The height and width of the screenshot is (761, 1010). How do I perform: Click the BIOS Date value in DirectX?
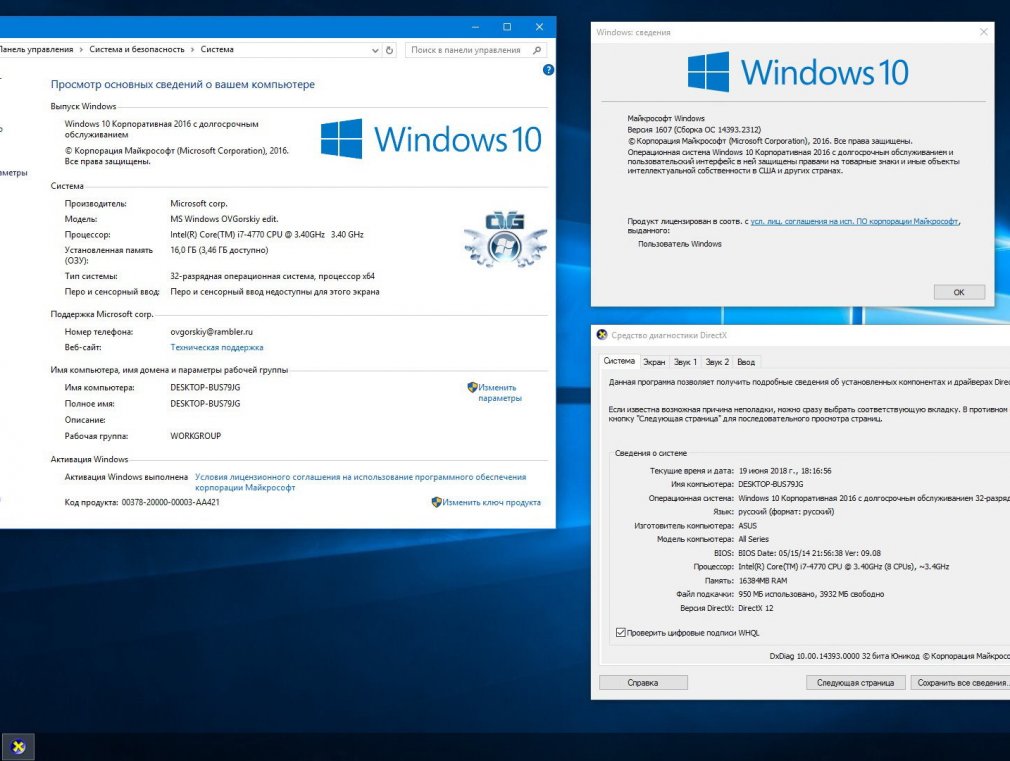810,553
